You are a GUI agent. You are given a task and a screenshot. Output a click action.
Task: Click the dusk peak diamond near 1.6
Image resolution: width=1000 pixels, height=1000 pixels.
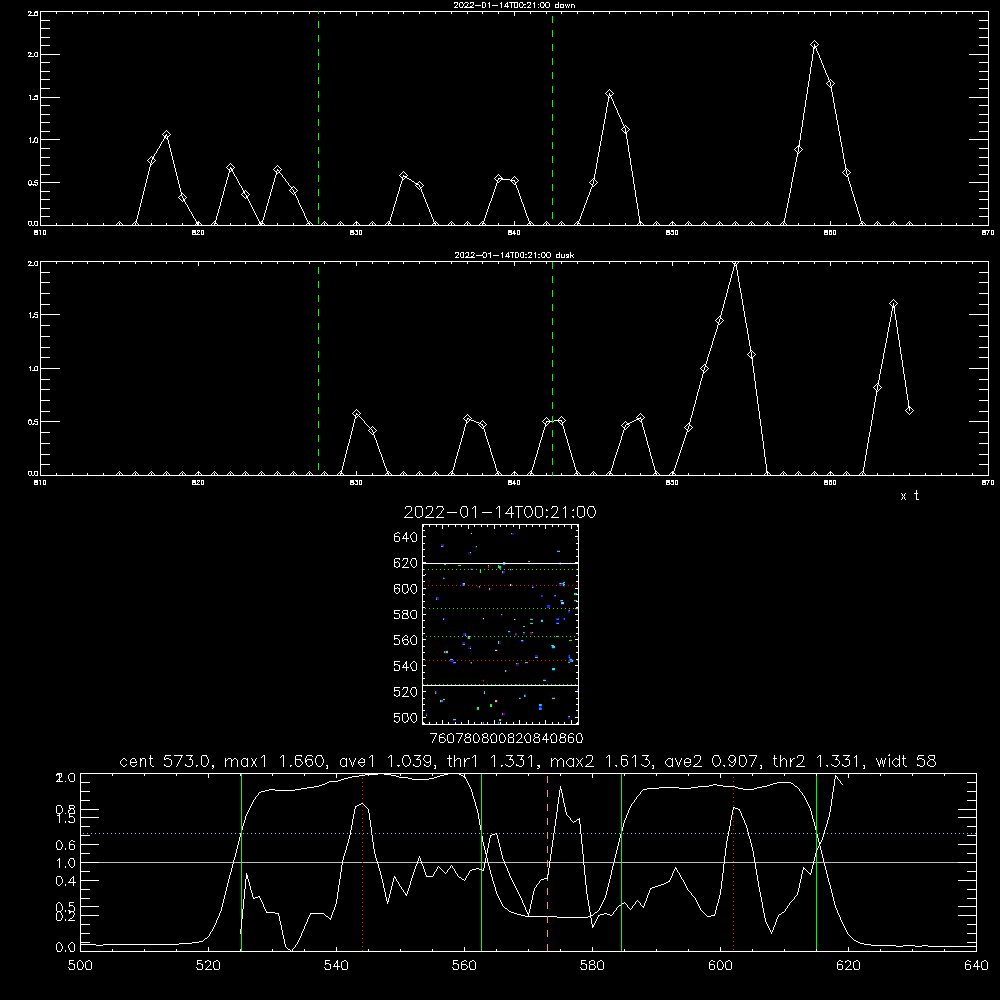[893, 304]
